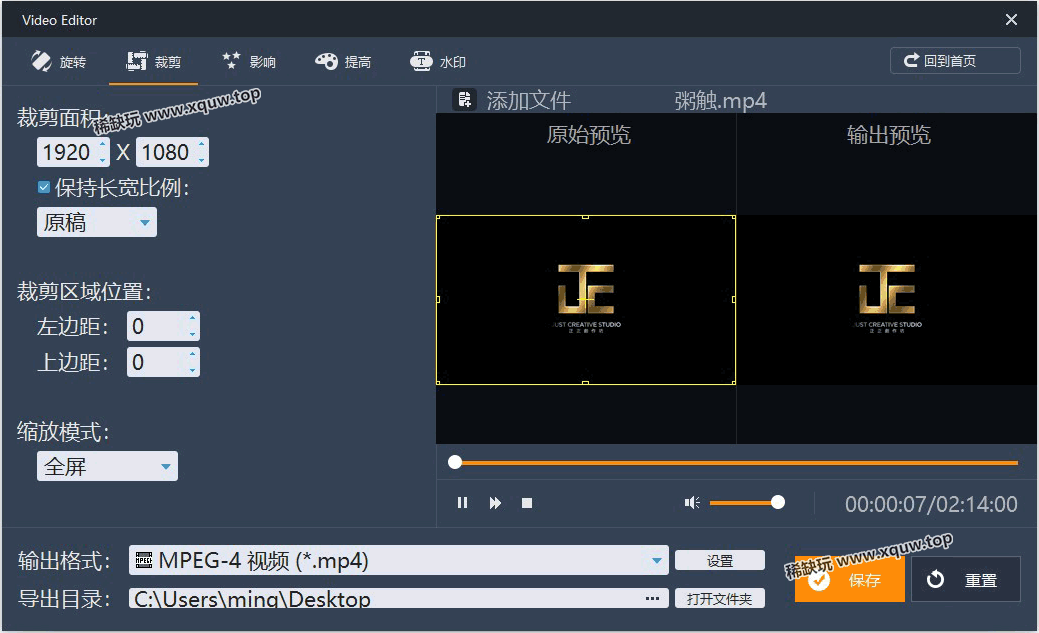Increase crop width with up arrow
The image size is (1039, 633).
coord(103,144)
